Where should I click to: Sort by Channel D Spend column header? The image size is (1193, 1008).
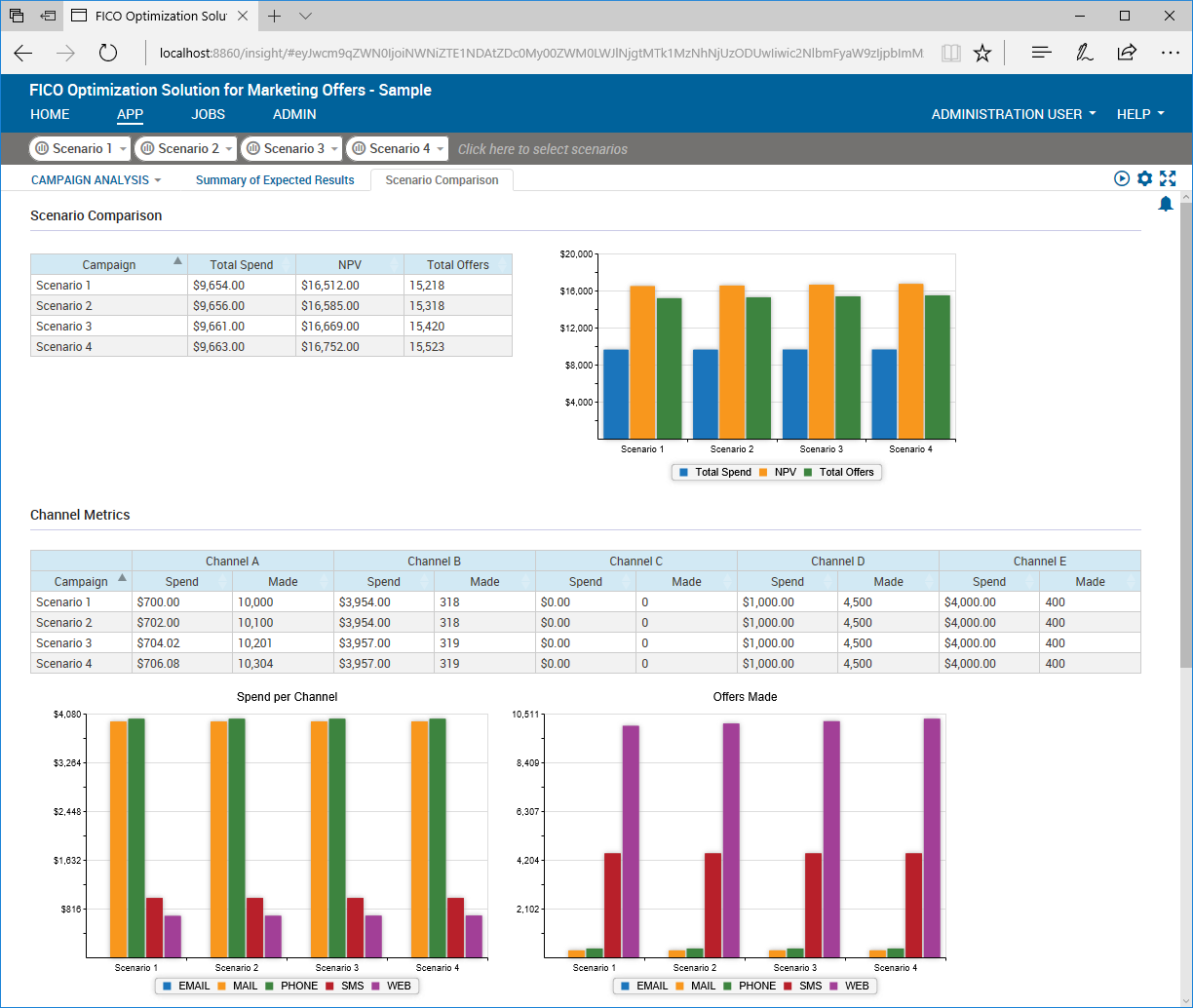788,581
